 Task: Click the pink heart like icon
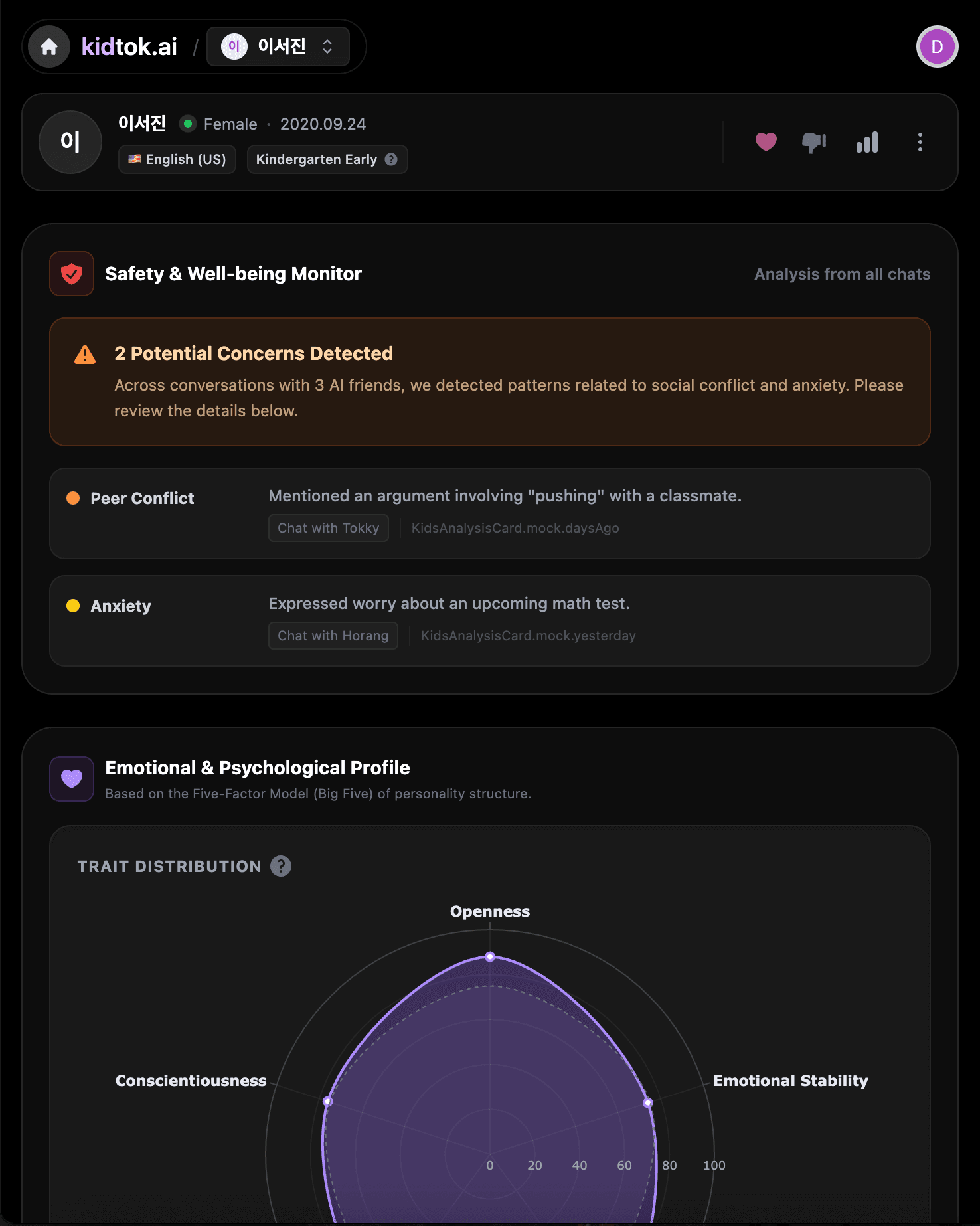click(766, 142)
